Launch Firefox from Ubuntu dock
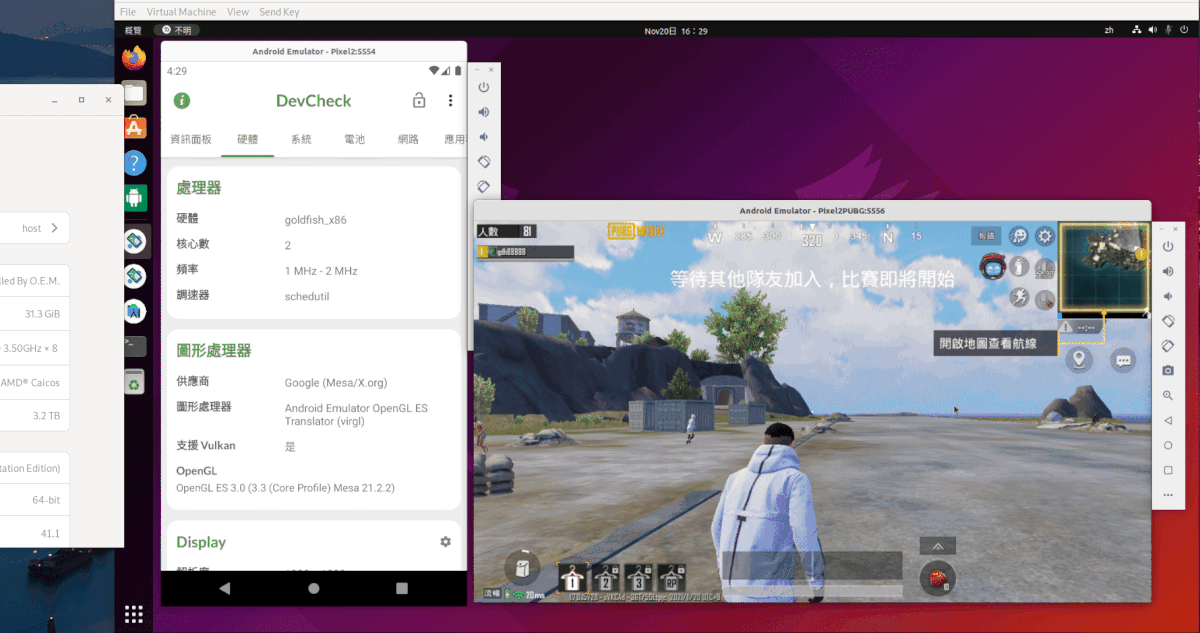 coord(134,58)
